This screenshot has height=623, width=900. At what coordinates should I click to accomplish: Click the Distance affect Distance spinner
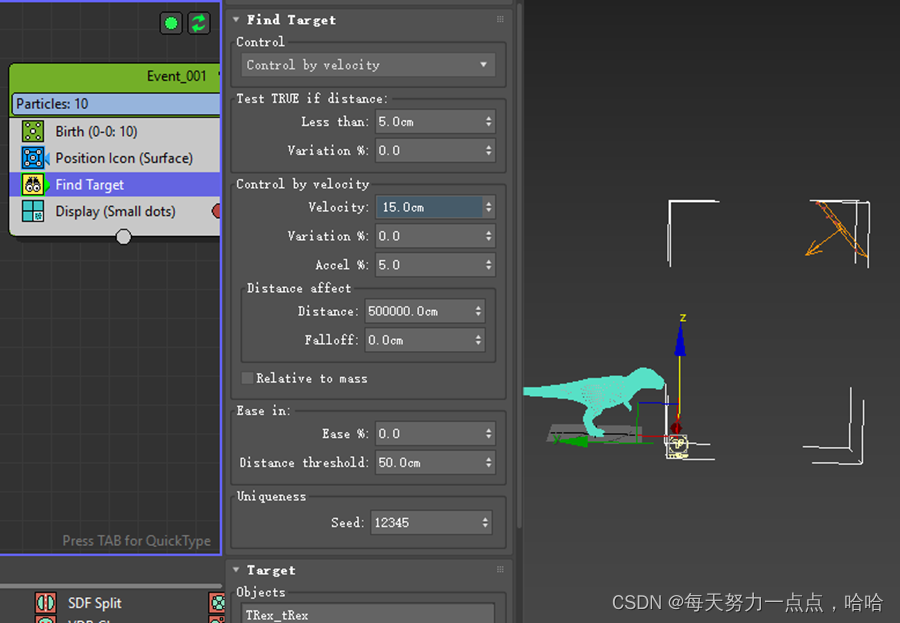click(478, 311)
